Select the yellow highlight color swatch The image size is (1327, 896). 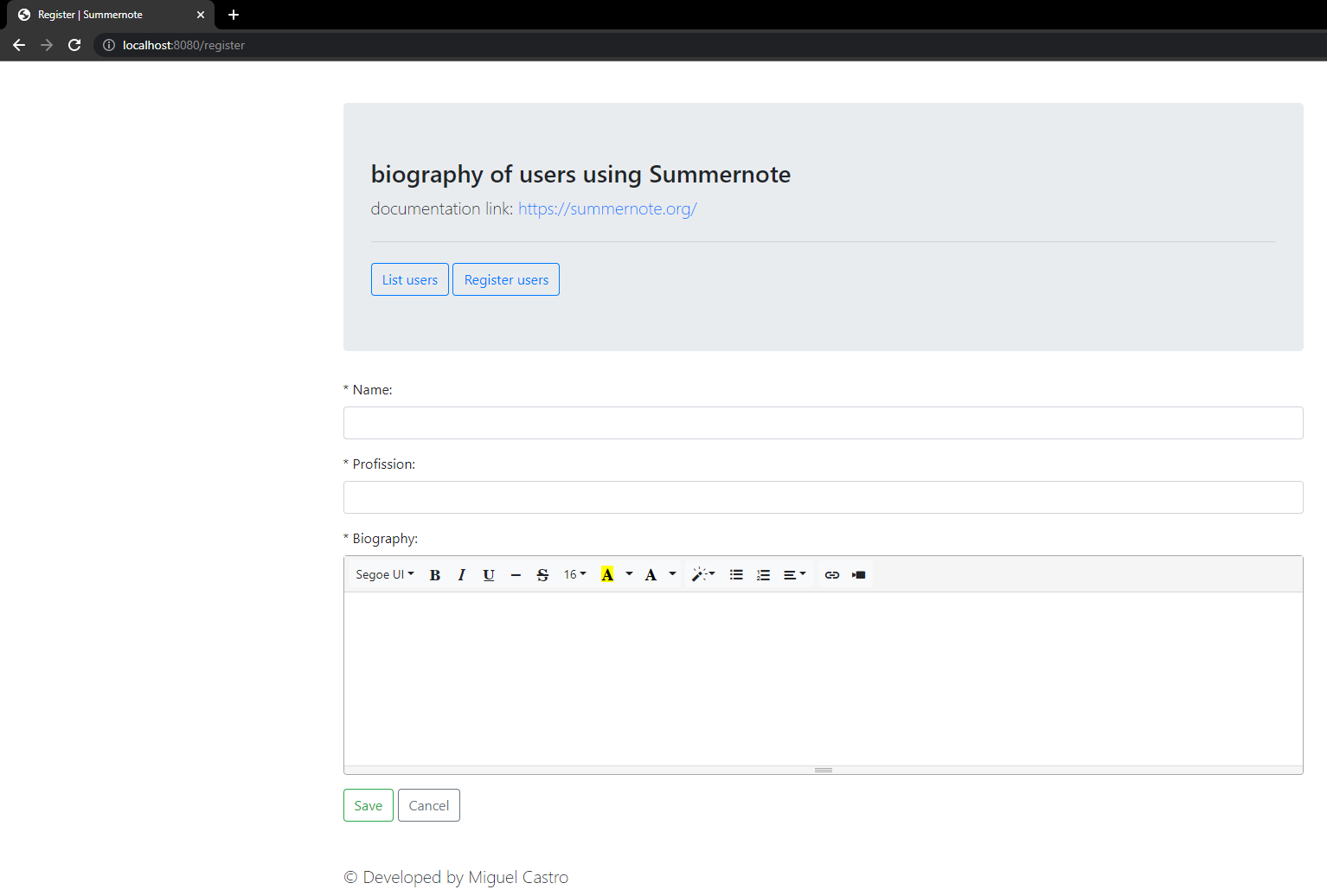click(608, 574)
